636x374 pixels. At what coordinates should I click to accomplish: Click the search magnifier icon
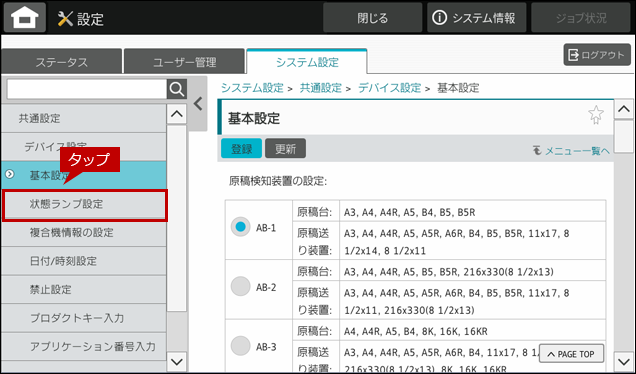177,89
